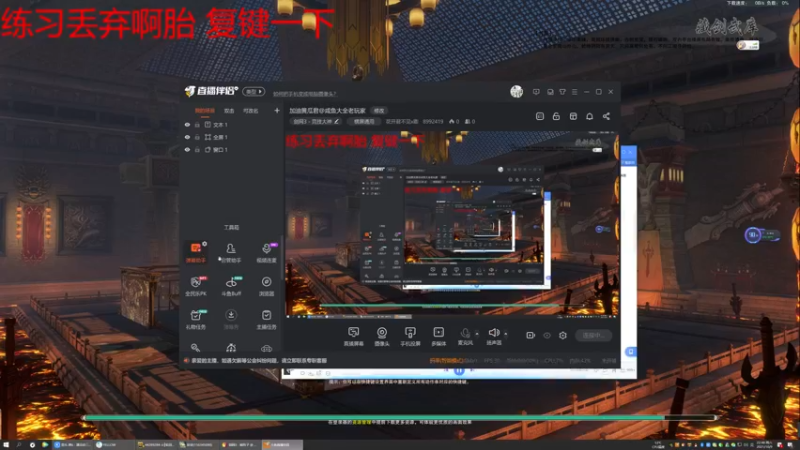
Task: Select the 全屏 1 source row
Action: pyautogui.click(x=232, y=137)
